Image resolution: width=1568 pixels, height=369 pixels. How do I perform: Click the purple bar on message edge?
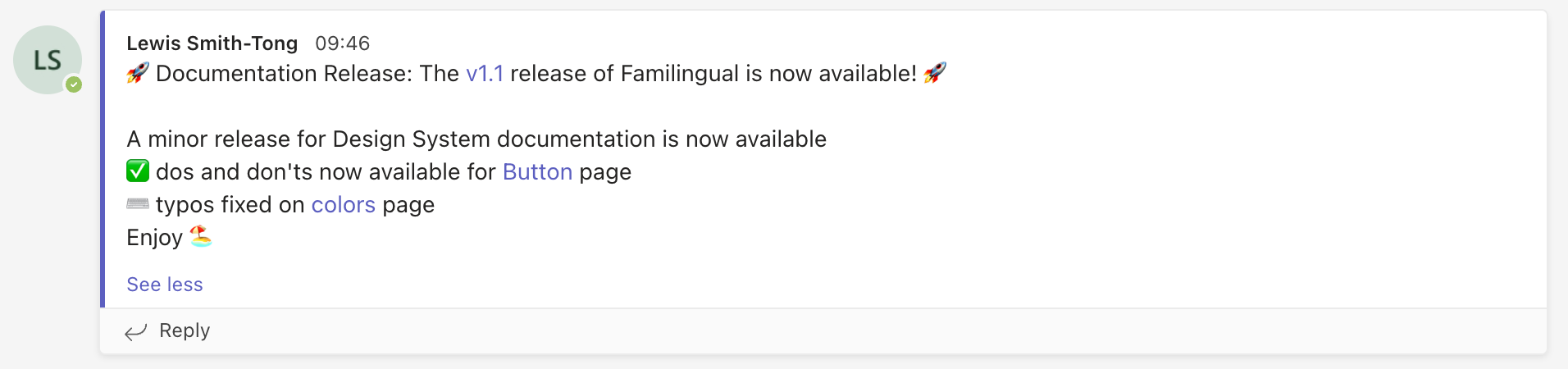[103, 159]
